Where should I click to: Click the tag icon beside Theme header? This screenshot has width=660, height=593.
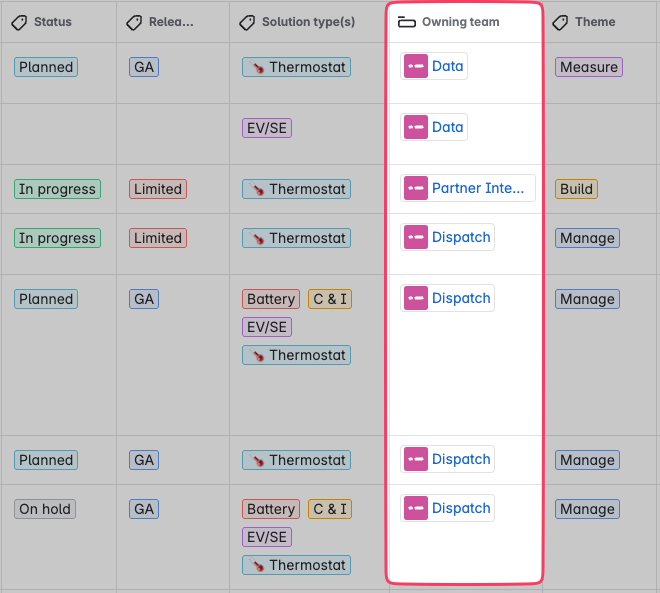(560, 22)
